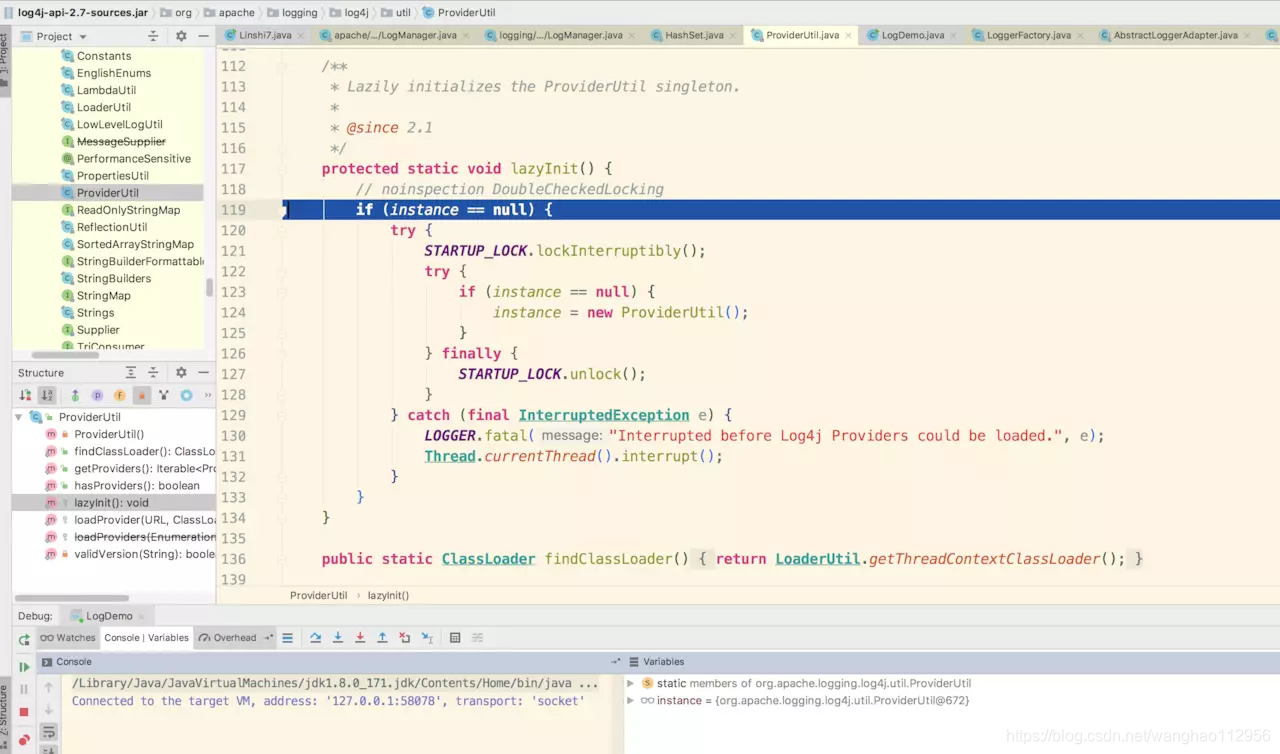The width and height of the screenshot is (1280, 754).
Task: Show more Structure toolbar items chevron
Action: pyautogui.click(x=207, y=396)
